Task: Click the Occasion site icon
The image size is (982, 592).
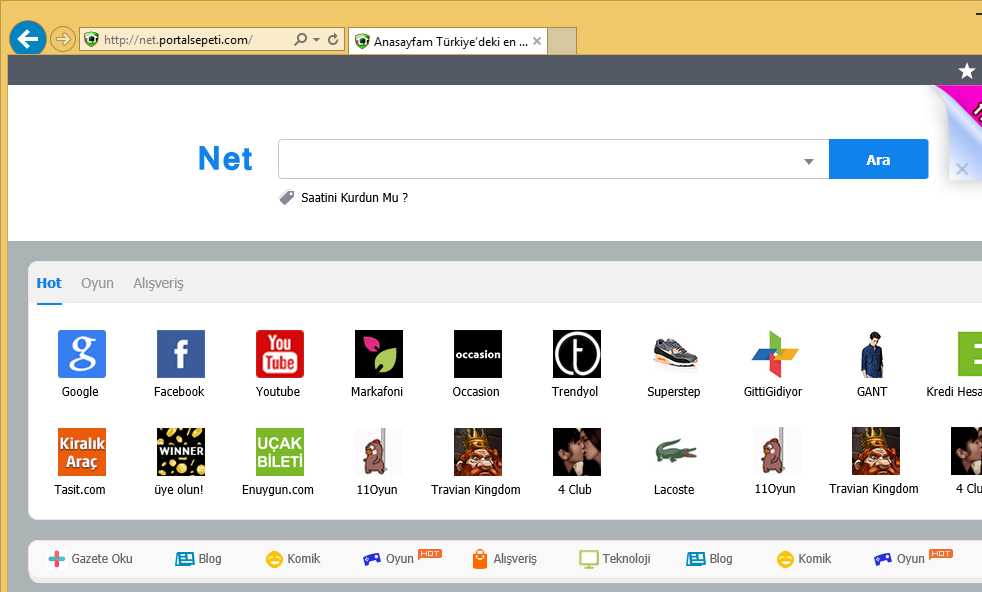Action: coord(477,354)
